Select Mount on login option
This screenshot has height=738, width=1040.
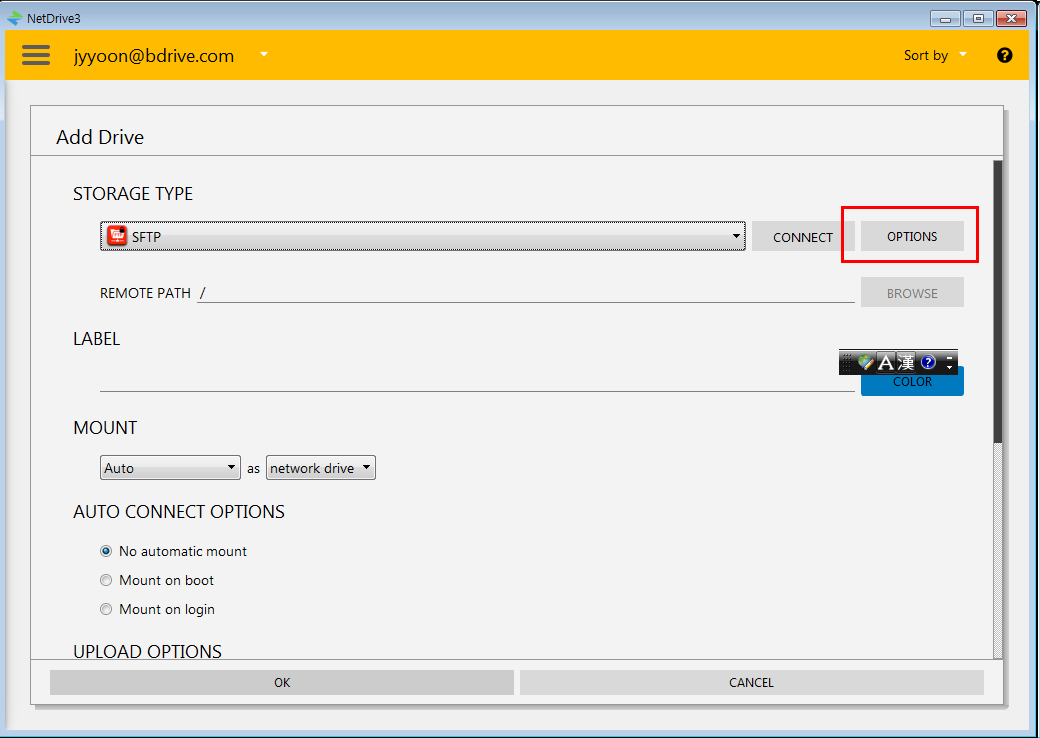point(106,609)
